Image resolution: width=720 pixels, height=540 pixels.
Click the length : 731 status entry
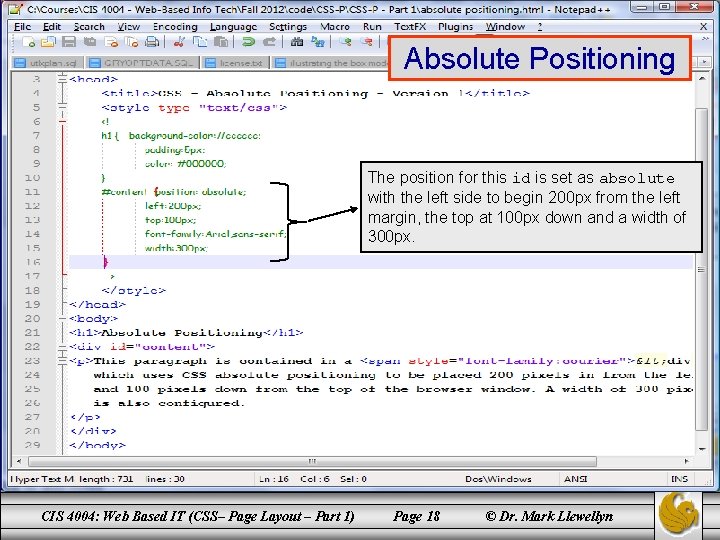pyautogui.click(x=106, y=479)
